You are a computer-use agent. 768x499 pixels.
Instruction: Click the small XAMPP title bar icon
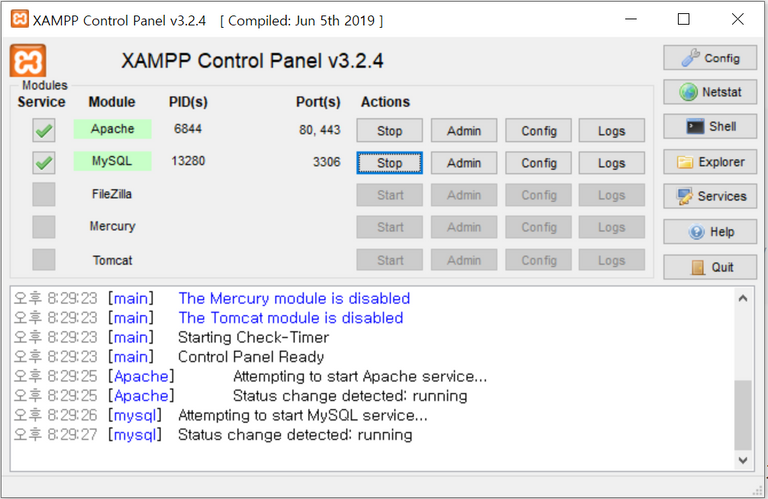coord(20,19)
